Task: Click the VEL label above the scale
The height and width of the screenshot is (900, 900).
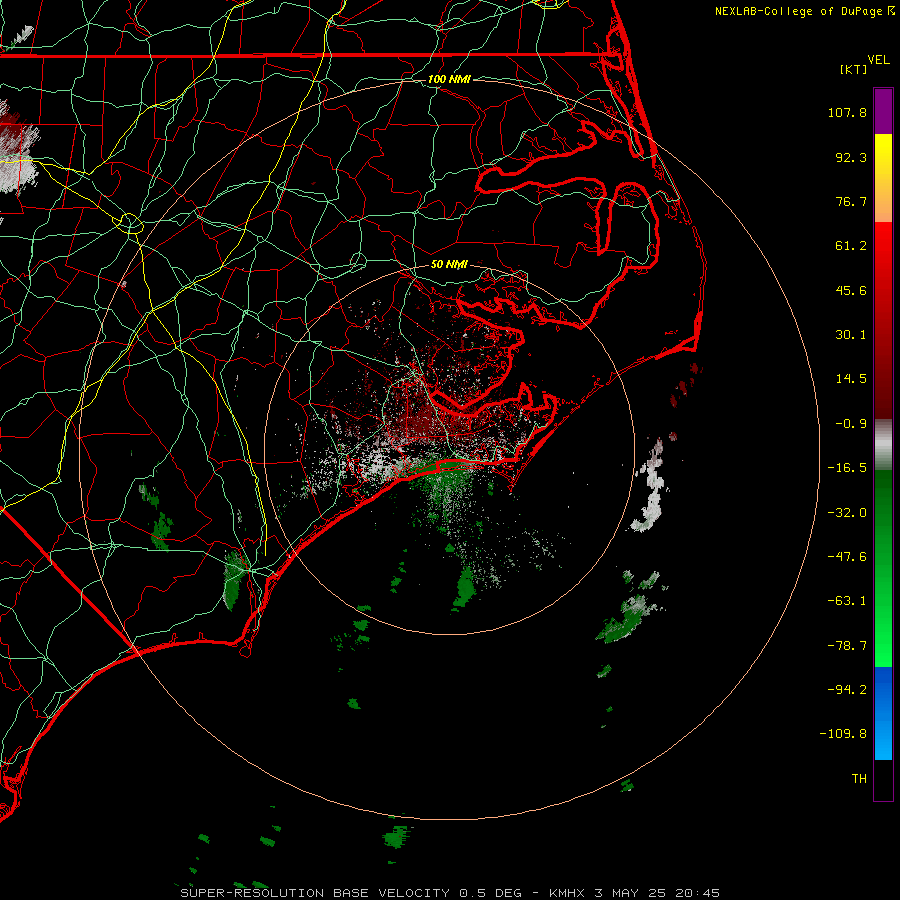Action: (x=879, y=60)
